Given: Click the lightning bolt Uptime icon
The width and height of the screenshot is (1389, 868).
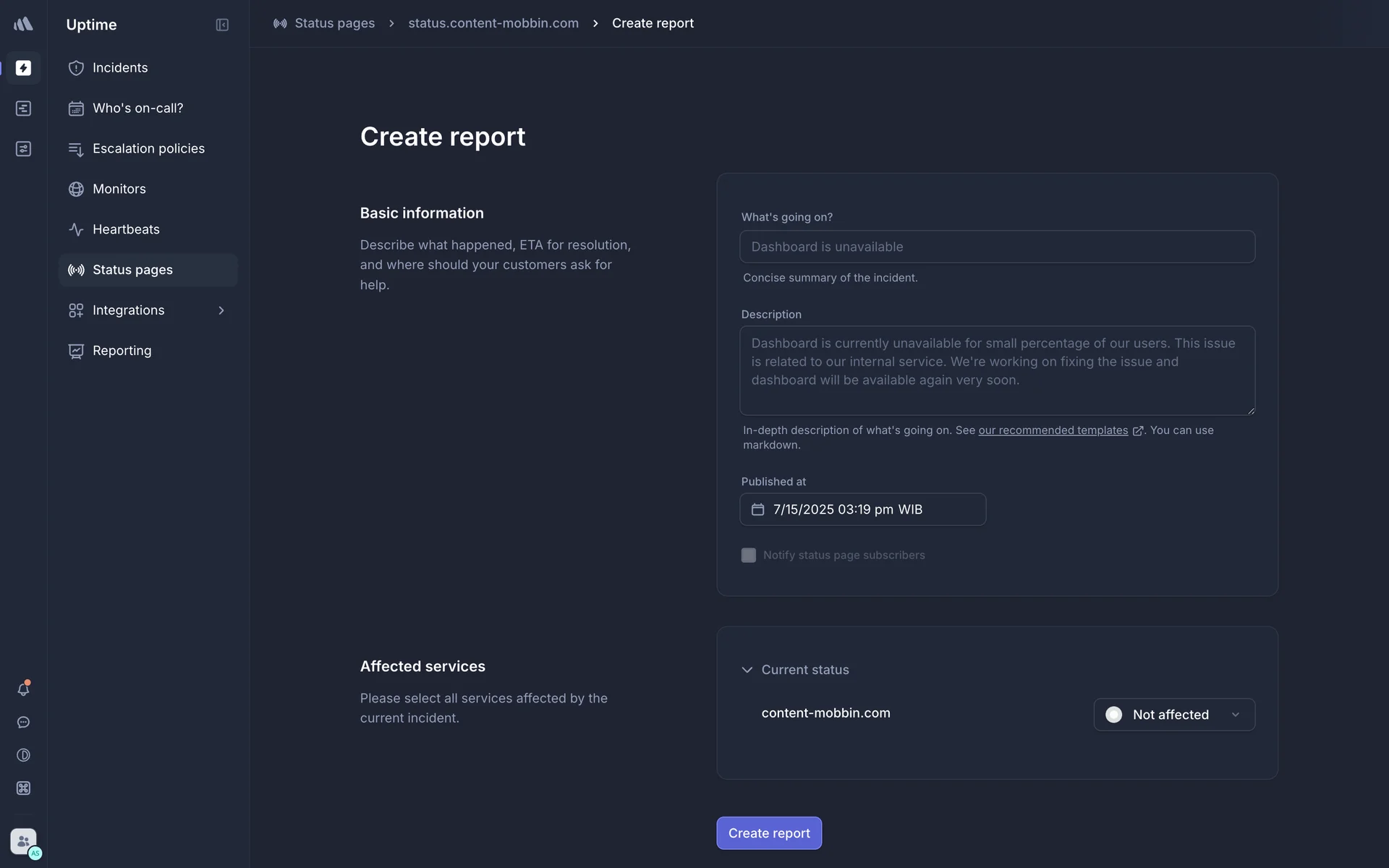Looking at the screenshot, I should click(23, 68).
